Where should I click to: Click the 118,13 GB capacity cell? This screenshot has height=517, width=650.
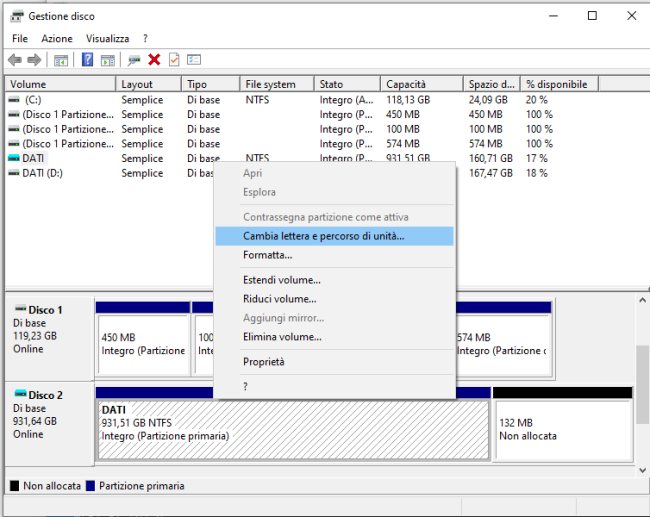408,100
